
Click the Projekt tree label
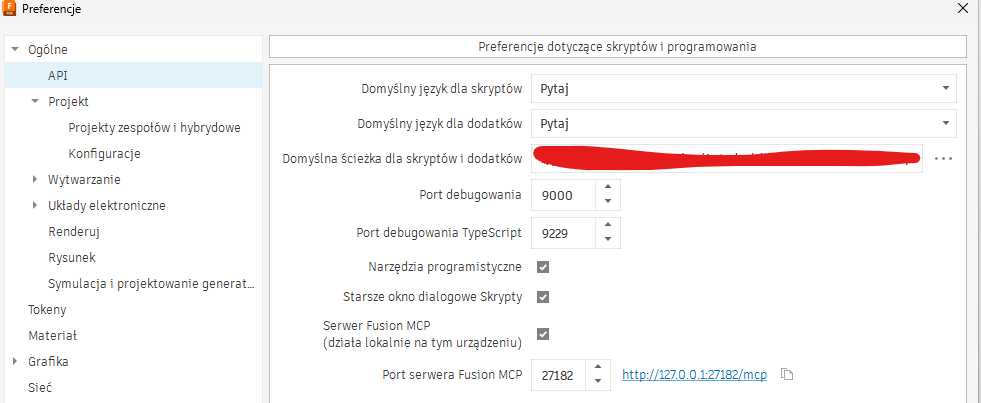(68, 101)
